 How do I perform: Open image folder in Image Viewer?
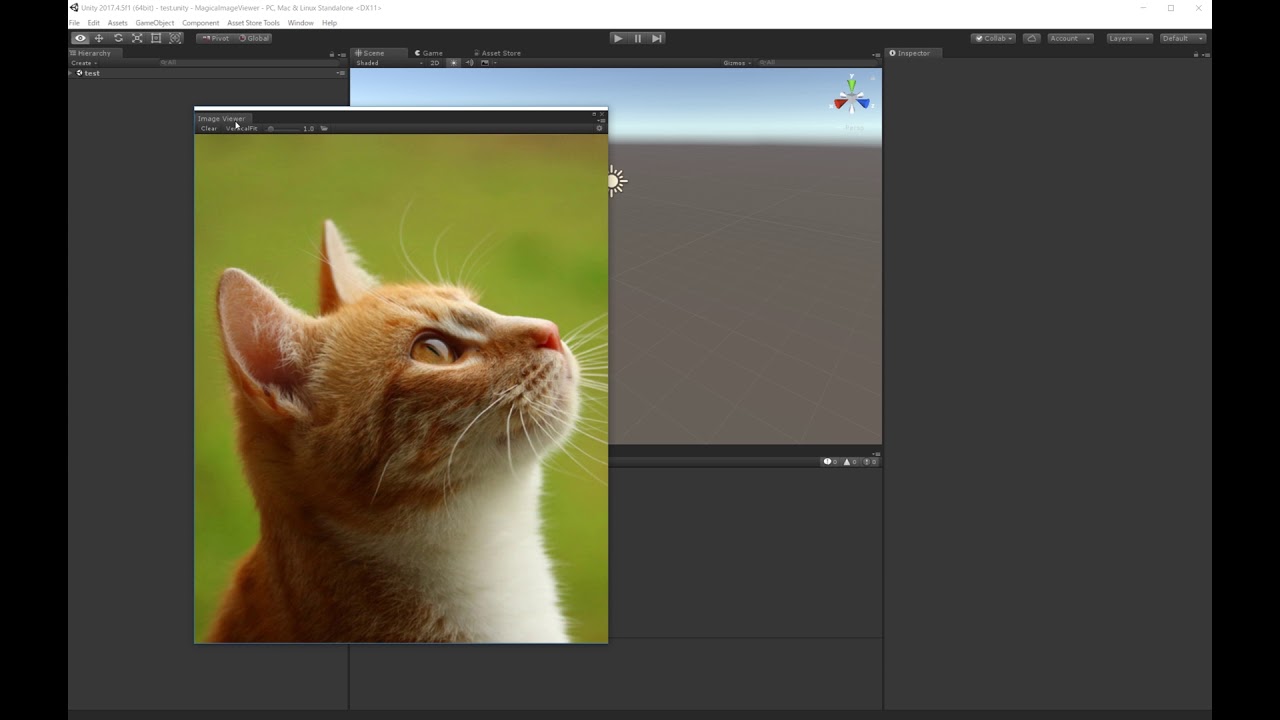pos(324,128)
